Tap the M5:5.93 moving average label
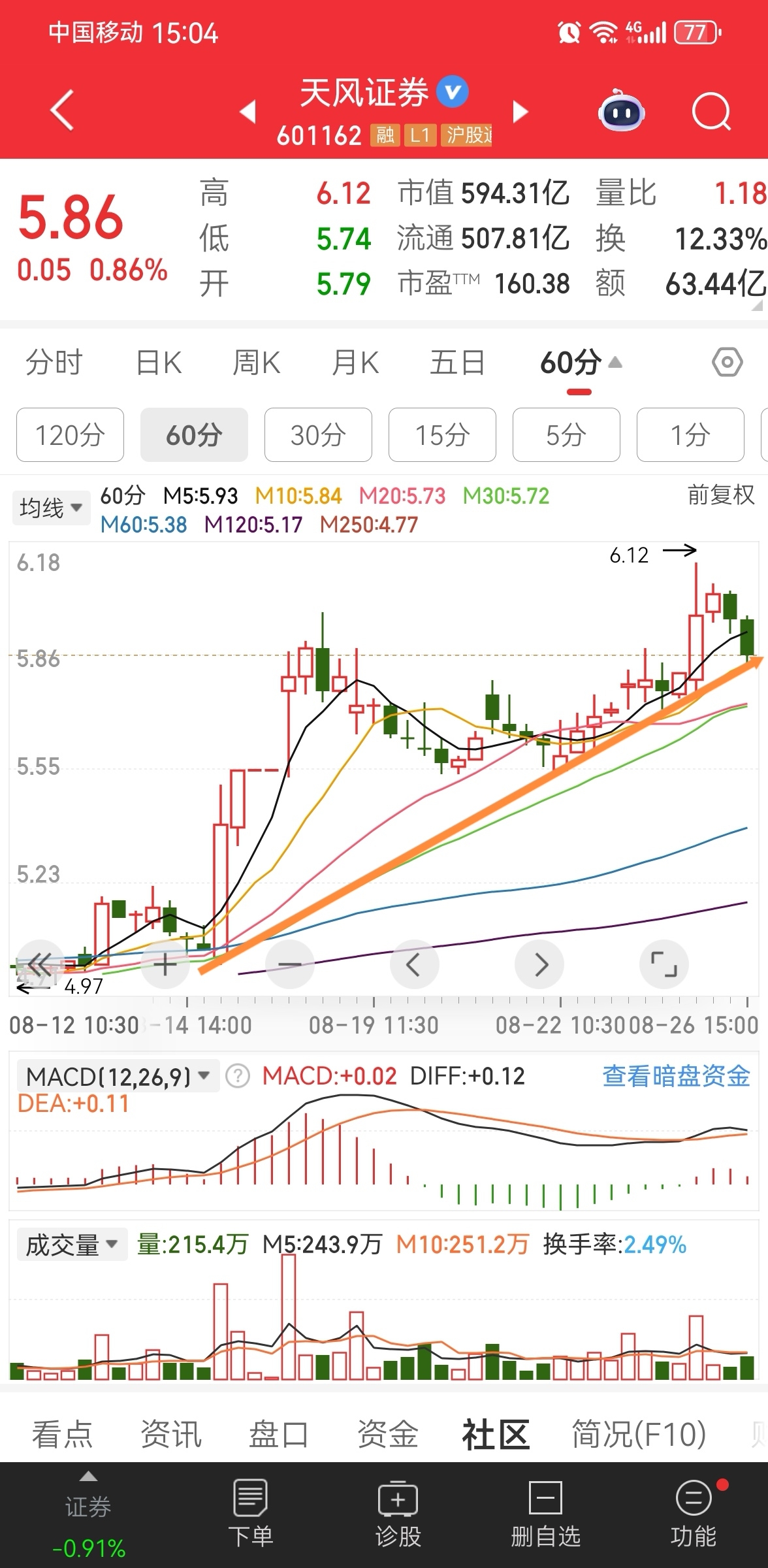 pos(200,496)
